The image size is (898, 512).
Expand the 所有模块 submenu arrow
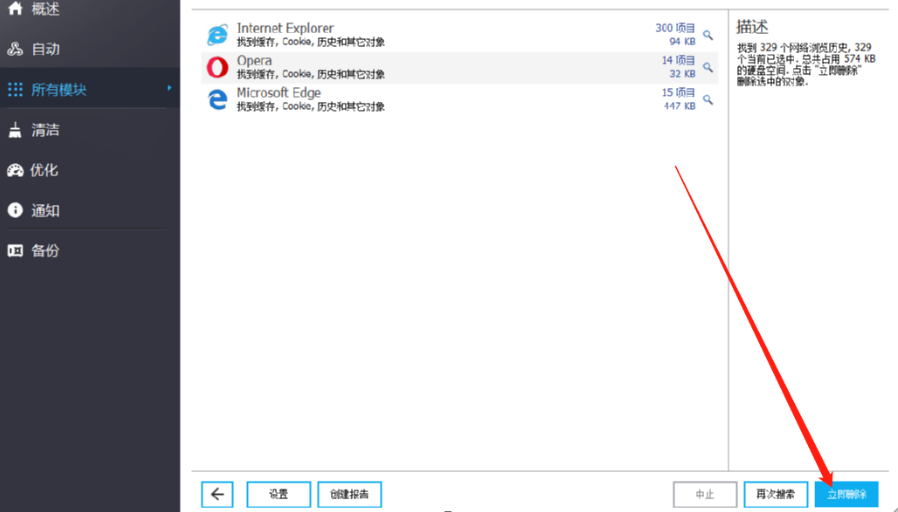click(169, 88)
